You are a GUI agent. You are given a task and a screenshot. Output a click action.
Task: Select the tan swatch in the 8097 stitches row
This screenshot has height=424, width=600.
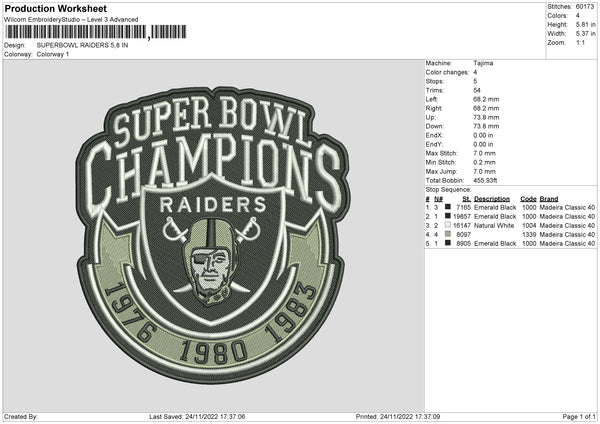(448, 234)
